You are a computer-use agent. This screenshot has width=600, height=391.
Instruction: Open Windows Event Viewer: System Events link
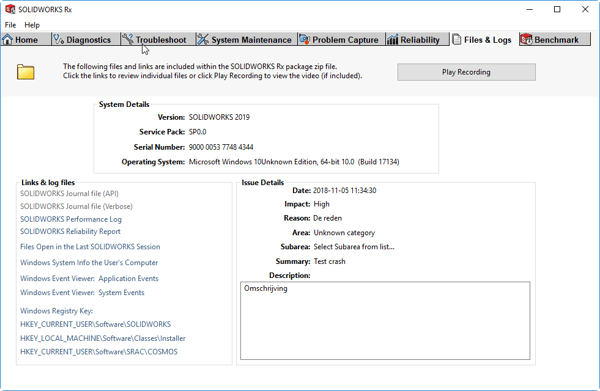(82, 293)
